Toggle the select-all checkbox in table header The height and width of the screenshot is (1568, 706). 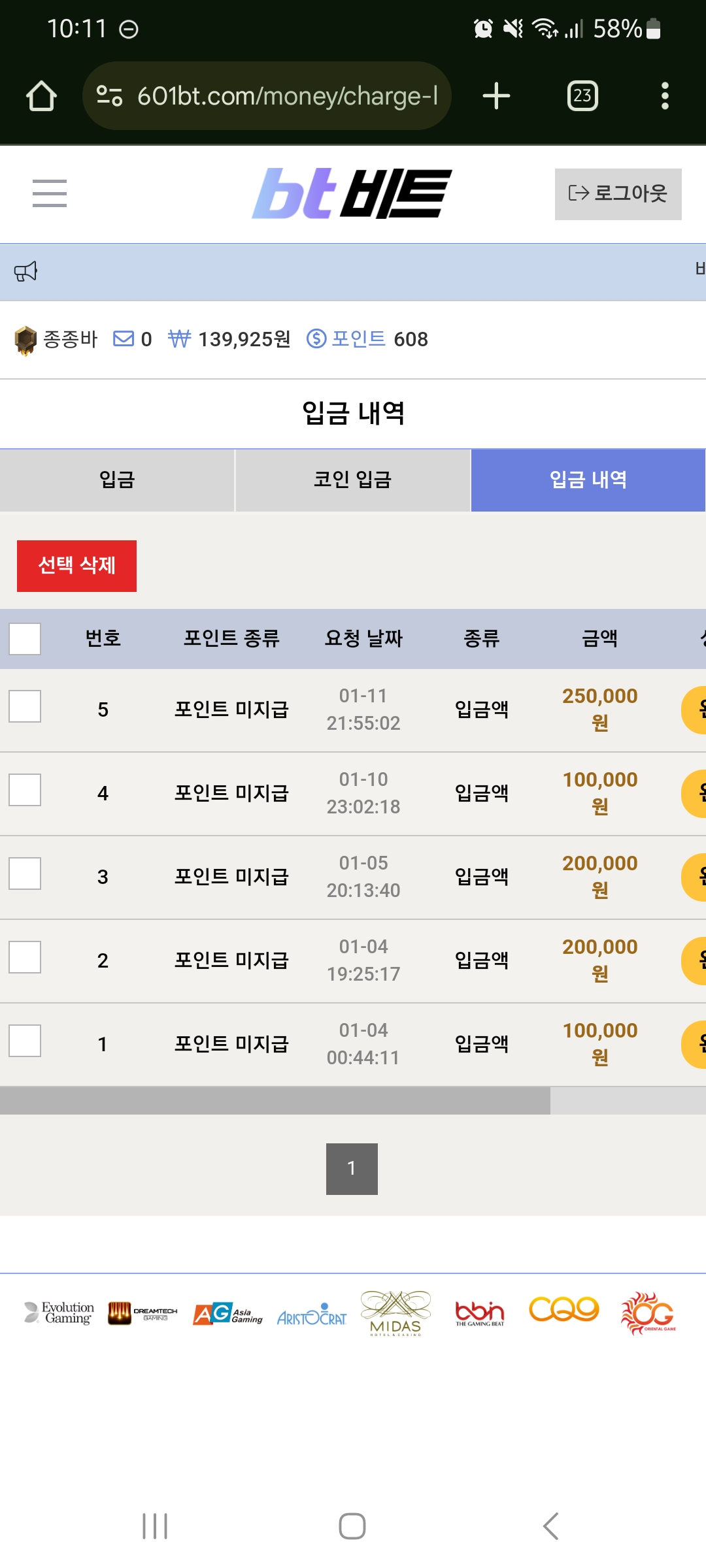tap(25, 638)
